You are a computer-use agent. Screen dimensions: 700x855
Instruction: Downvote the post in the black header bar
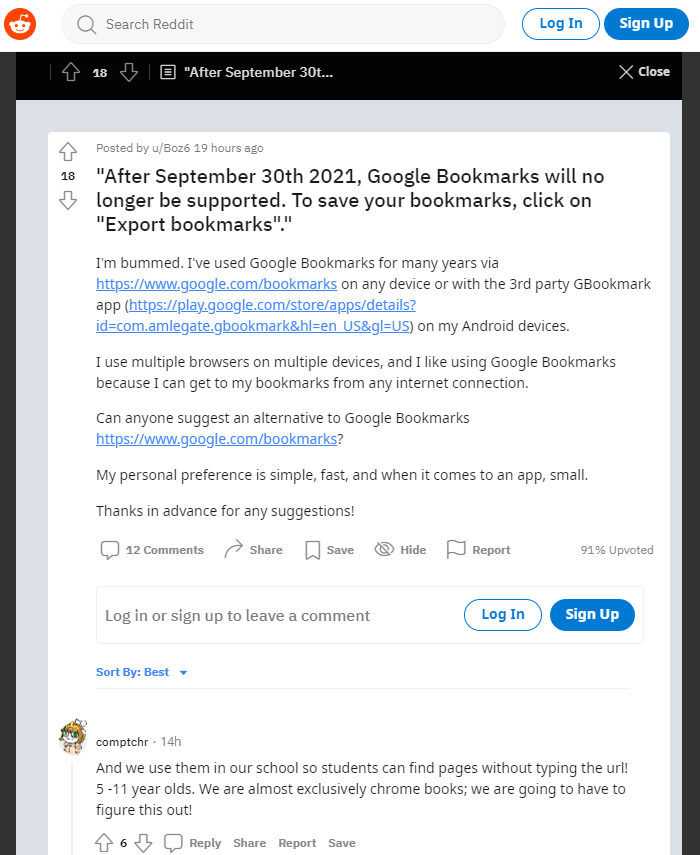click(129, 72)
